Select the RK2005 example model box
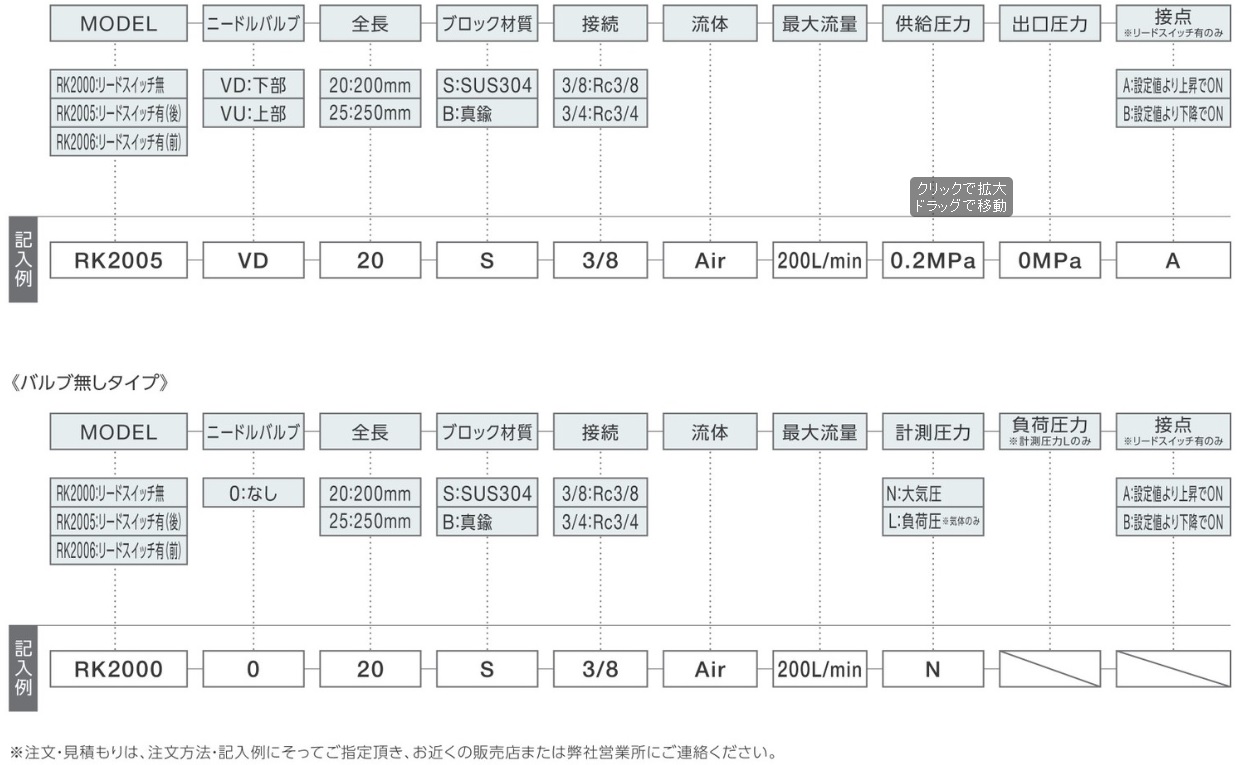1243x765 pixels. [117, 262]
